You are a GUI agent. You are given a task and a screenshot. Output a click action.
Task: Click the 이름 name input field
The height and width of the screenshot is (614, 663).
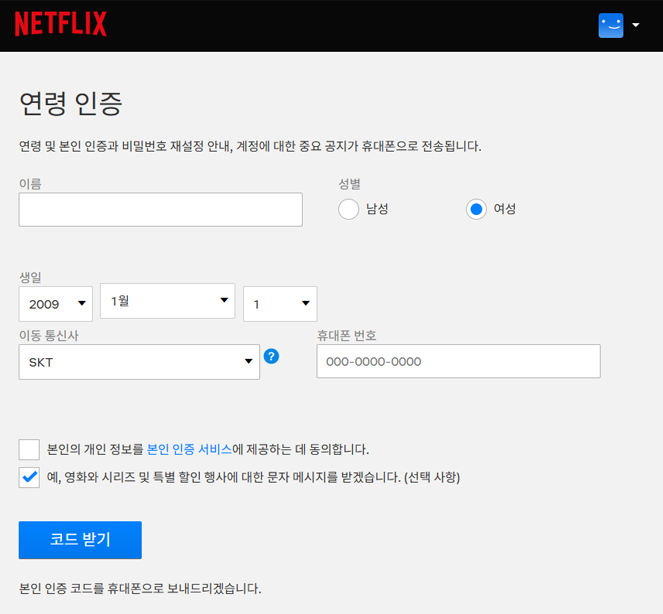pos(160,210)
